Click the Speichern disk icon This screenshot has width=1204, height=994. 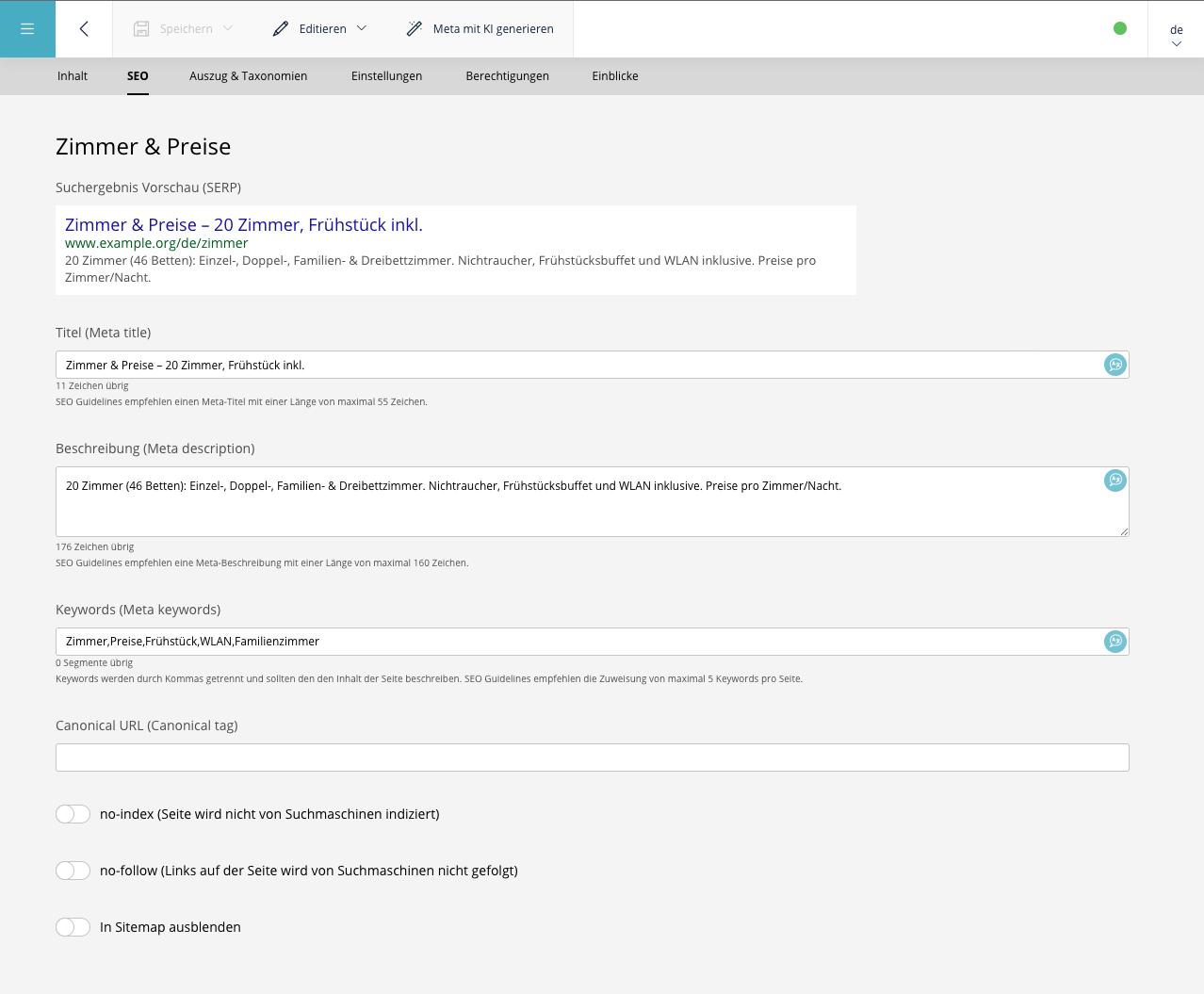pyautogui.click(x=141, y=29)
